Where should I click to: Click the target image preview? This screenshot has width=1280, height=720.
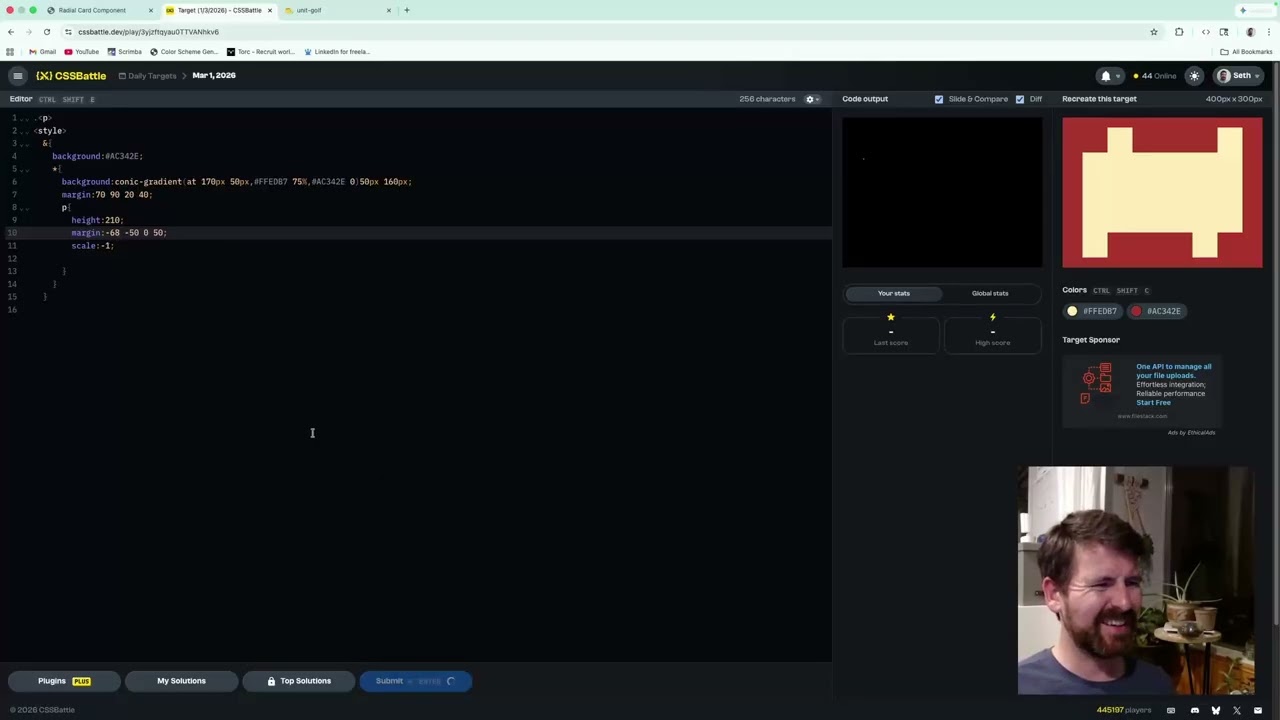(x=1162, y=193)
